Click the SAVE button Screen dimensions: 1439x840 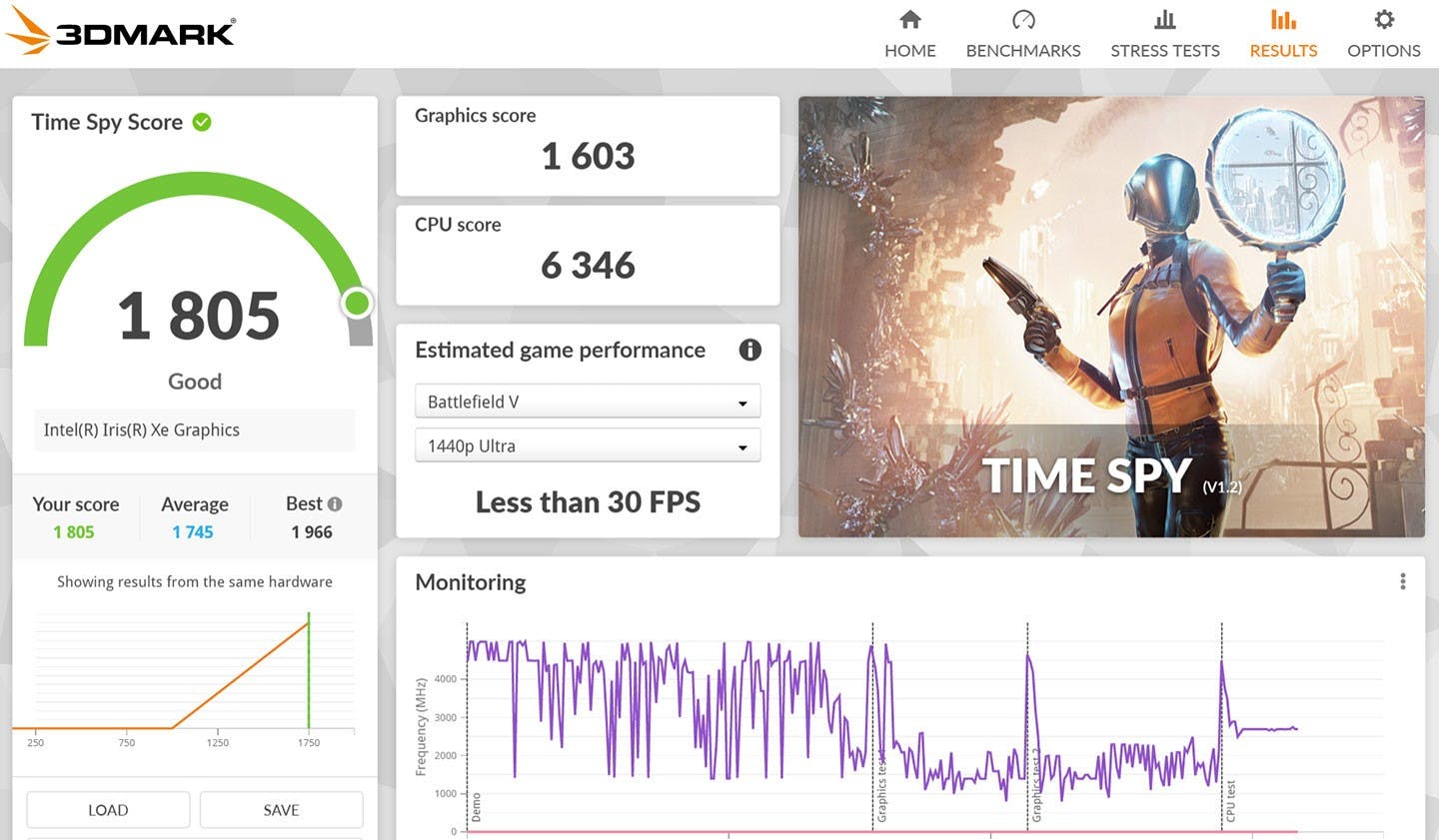pyautogui.click(x=281, y=810)
